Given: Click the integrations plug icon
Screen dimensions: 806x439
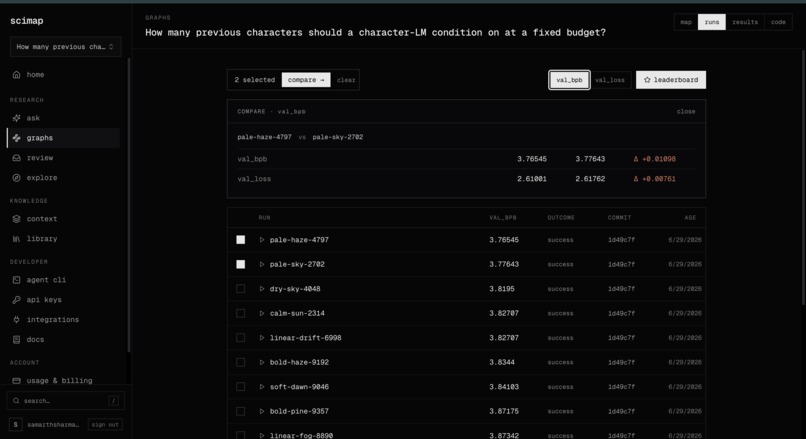Looking at the screenshot, I should click(x=16, y=320).
